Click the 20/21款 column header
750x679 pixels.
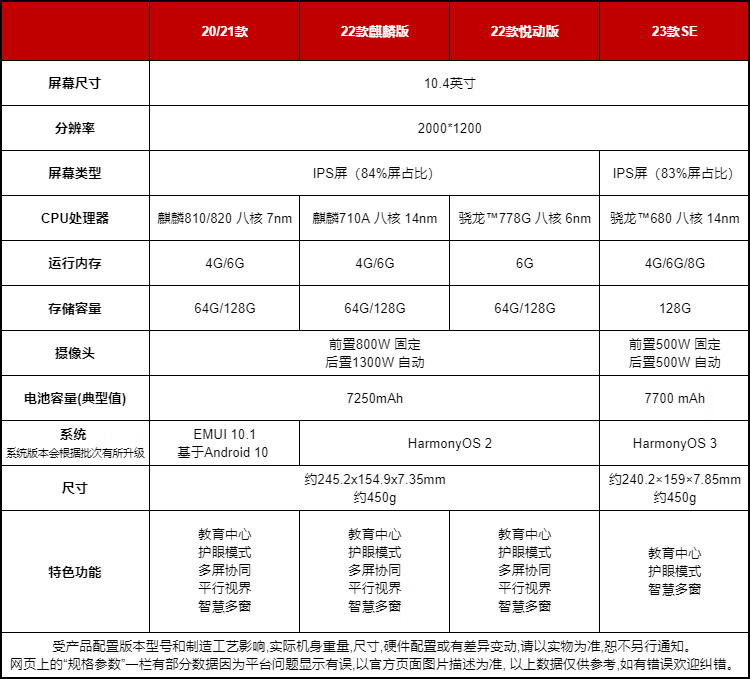224,31
